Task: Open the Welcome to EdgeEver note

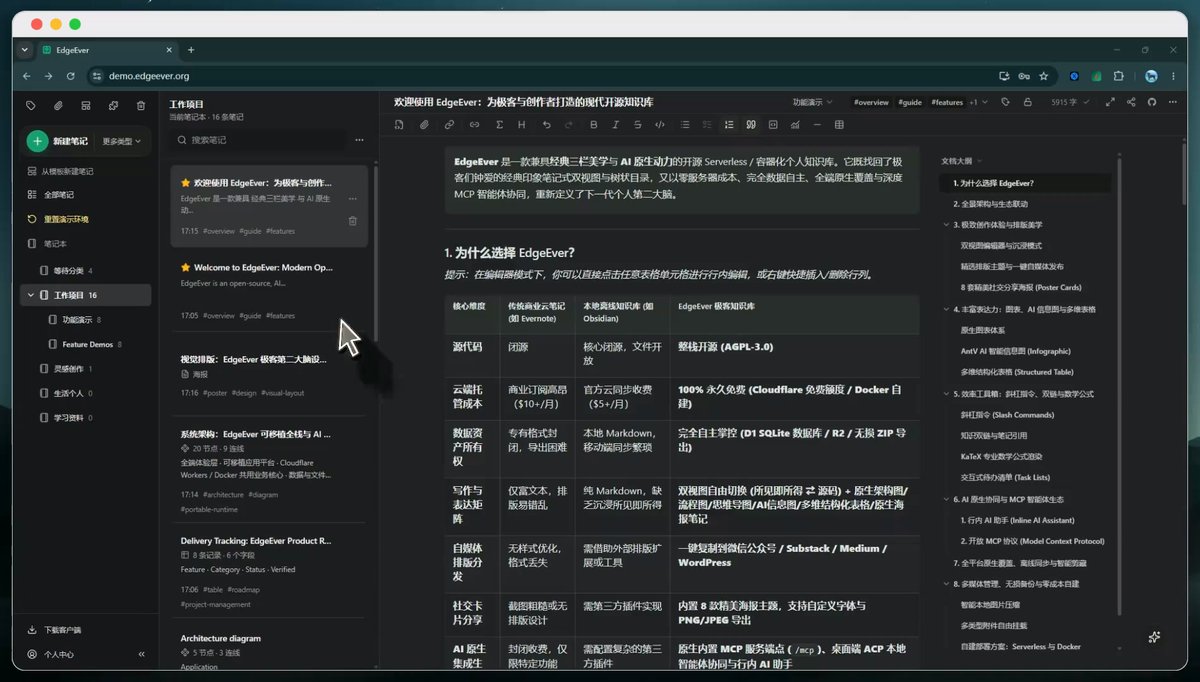Action: click(268, 291)
